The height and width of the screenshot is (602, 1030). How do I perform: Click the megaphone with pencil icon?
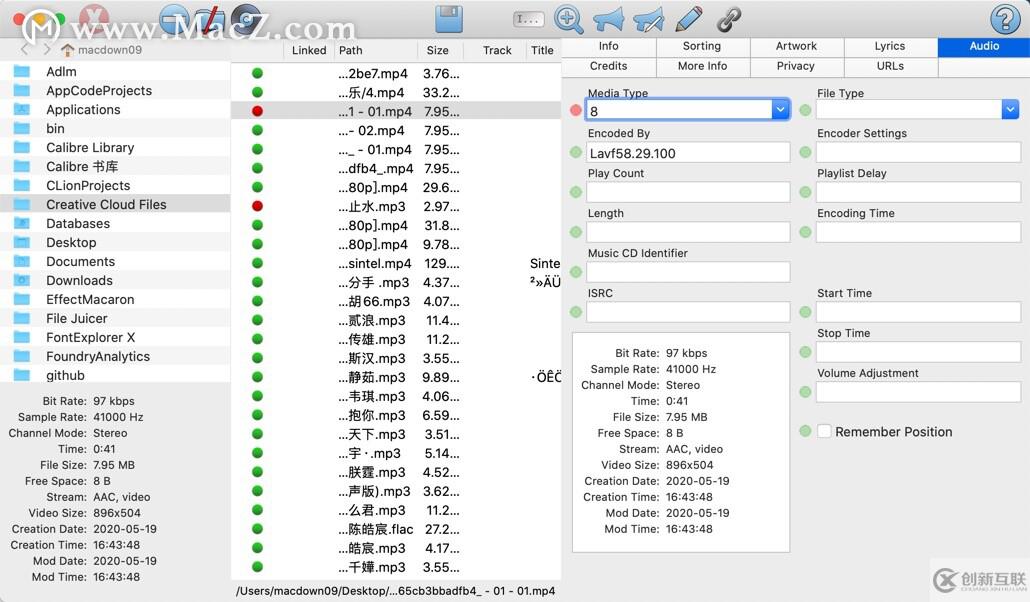[x=649, y=20]
